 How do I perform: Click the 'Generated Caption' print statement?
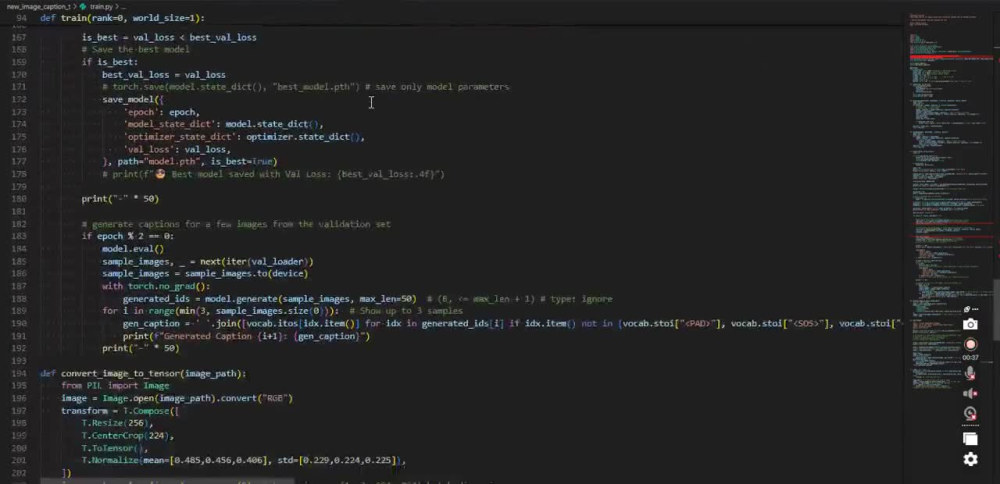click(x=246, y=336)
